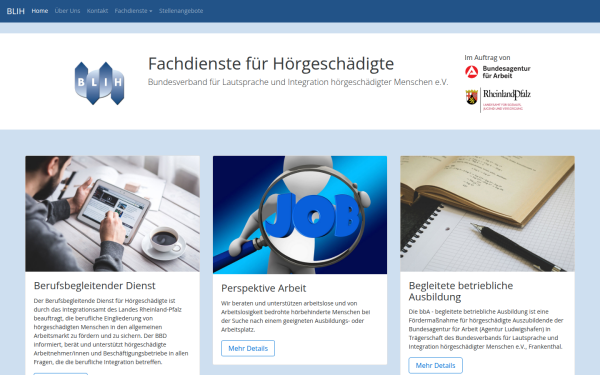Open the Stellenangebote page
Image resolution: width=600 pixels, height=375 pixels.
[181, 11]
